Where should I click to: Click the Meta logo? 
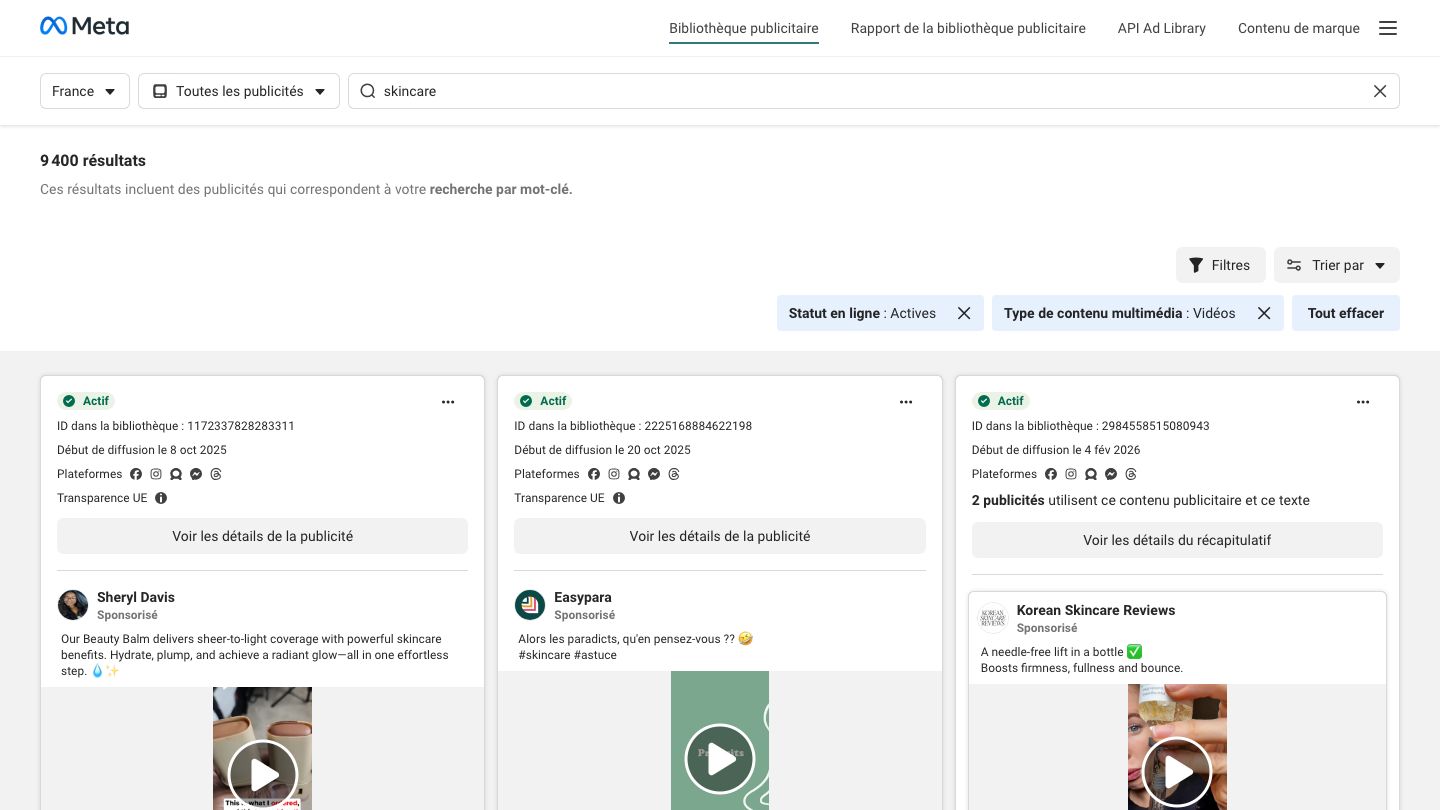(x=84, y=27)
